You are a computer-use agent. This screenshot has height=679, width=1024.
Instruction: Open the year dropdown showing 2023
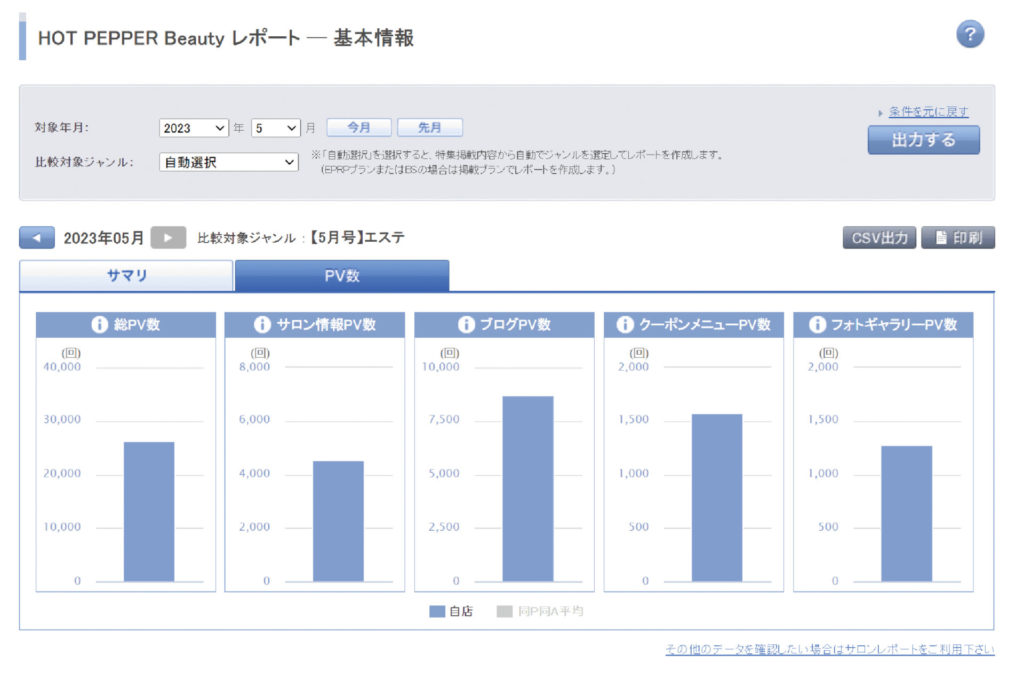tap(194, 128)
